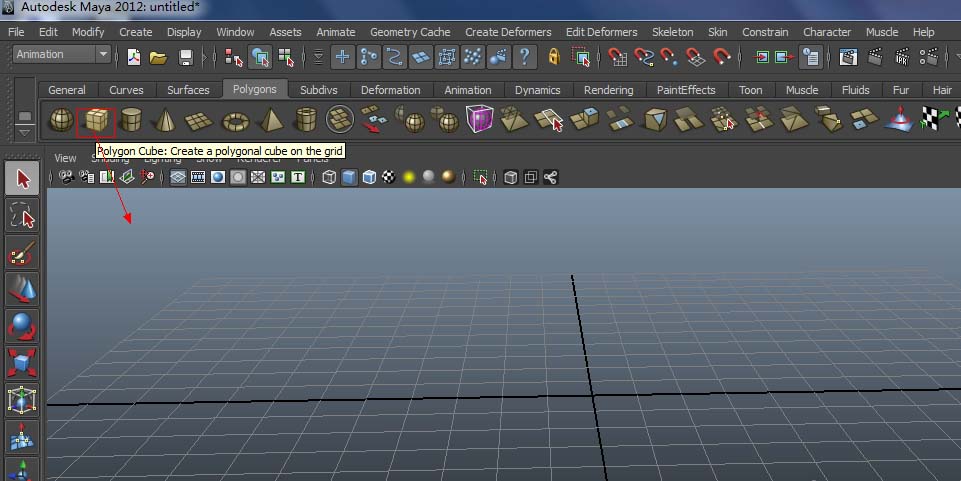Screen dimensions: 961x481
Task: Open the Render View clapperboard icon
Action: 848,57
